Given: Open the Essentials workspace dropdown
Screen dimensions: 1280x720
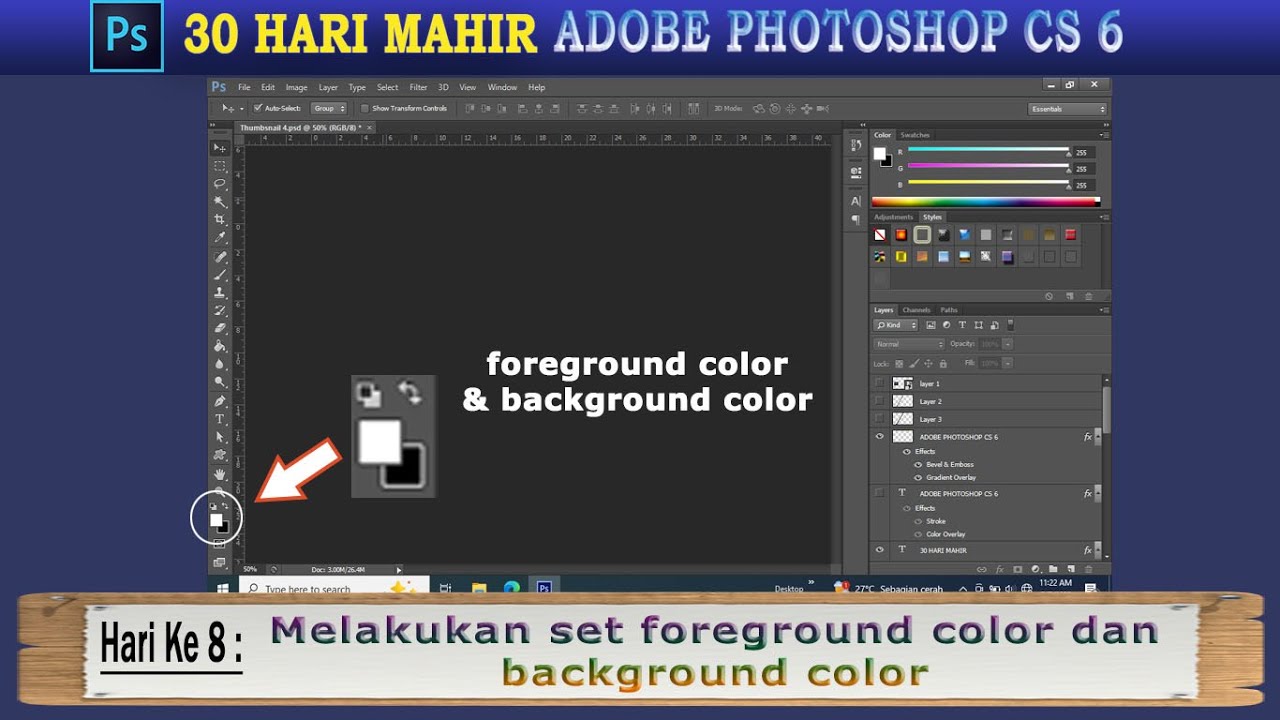Looking at the screenshot, I should pyautogui.click(x=1068, y=109).
